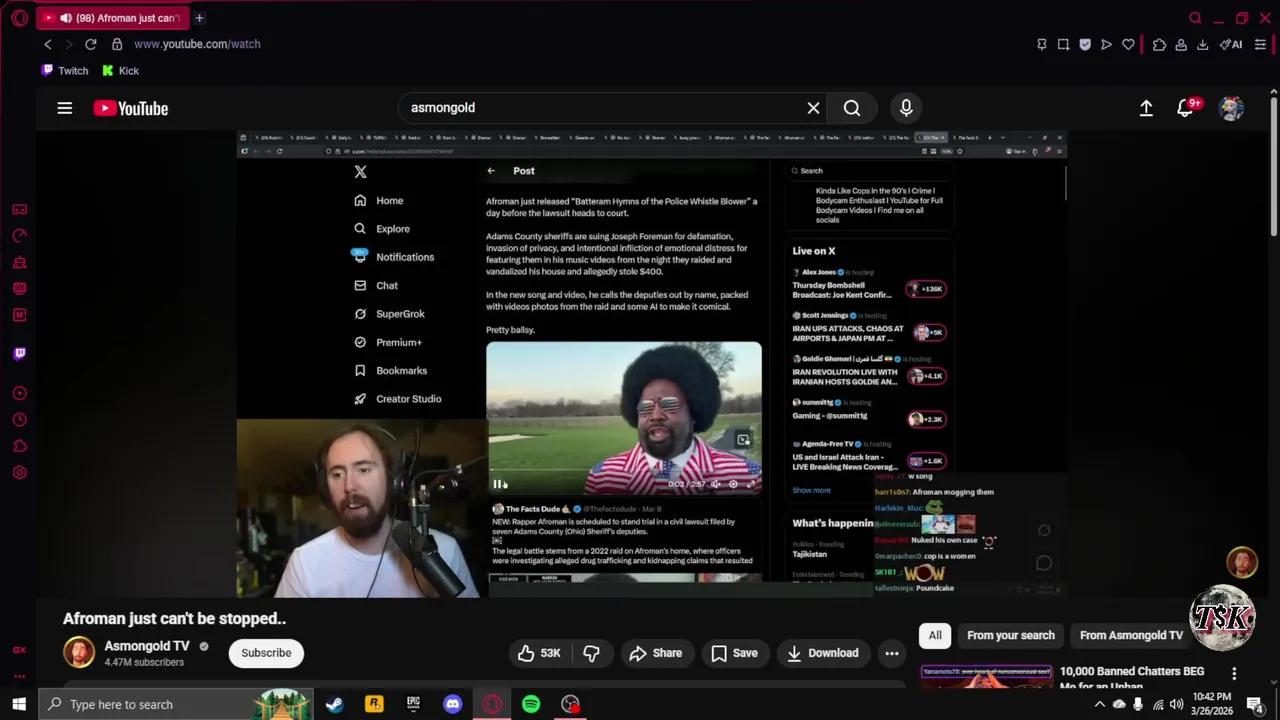This screenshot has width=1280, height=720.
Task: Select From your search chip
Action: point(1011,635)
